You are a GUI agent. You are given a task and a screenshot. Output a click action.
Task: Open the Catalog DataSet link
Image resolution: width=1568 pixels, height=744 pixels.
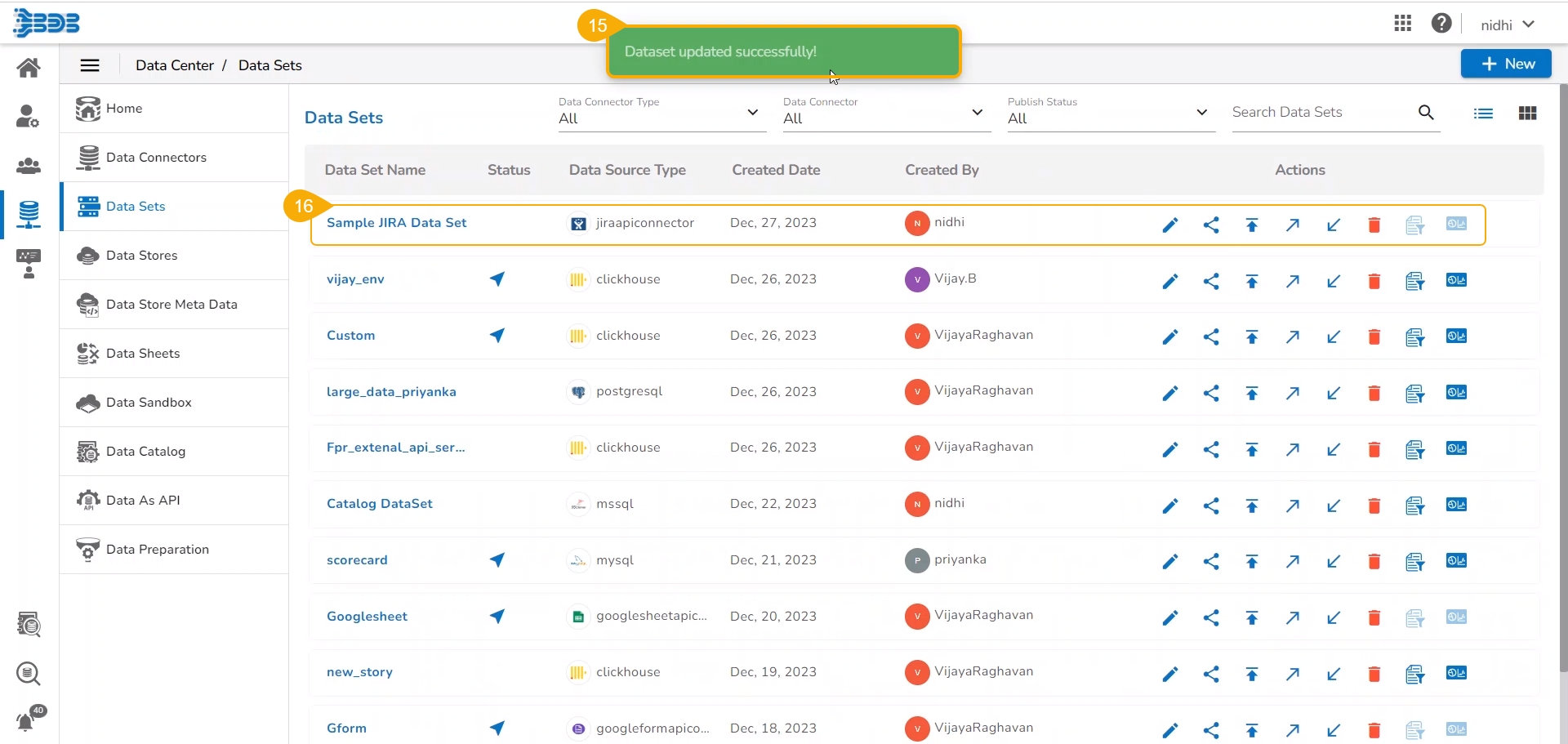(x=380, y=504)
